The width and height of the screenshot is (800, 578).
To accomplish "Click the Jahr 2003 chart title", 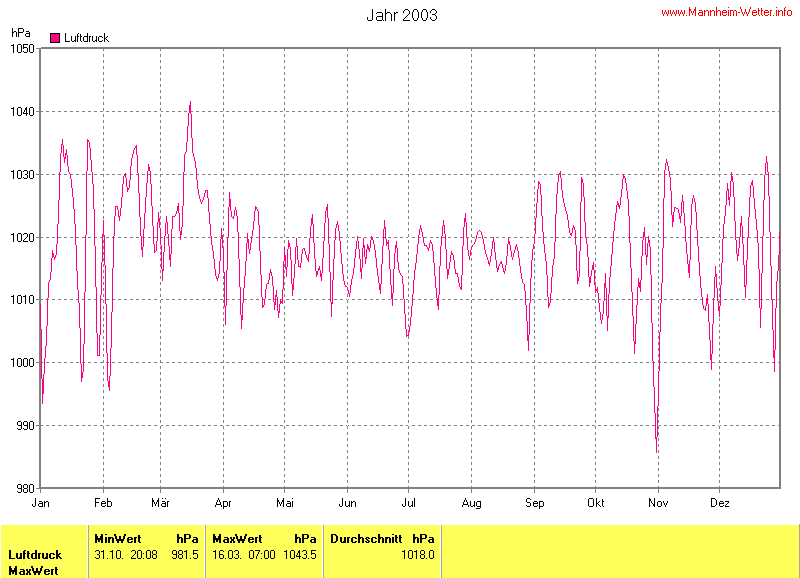I will click(401, 16).
